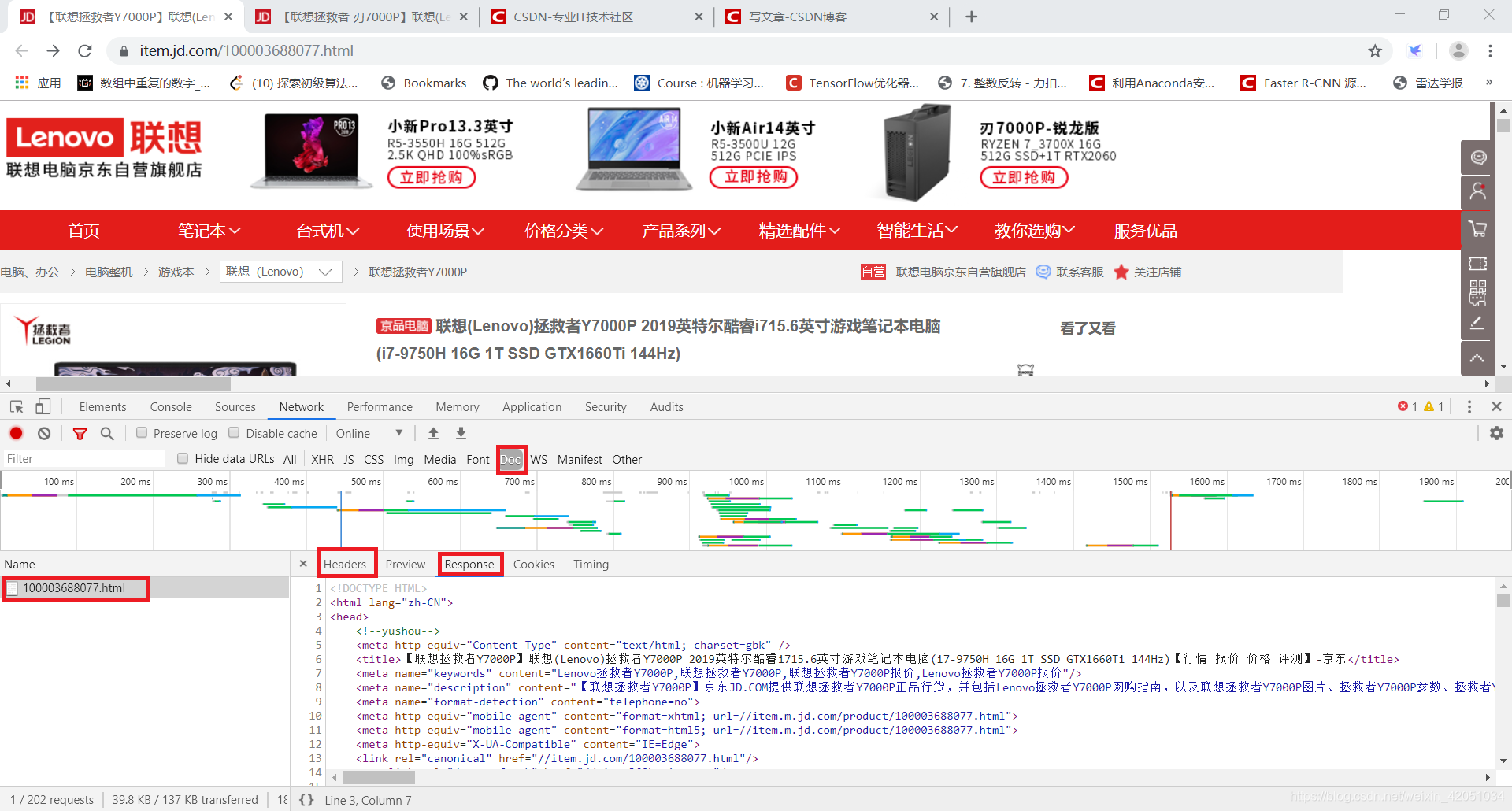Click the back-to-top sidebar arrow
The height and width of the screenshot is (811, 1512).
[1477, 358]
